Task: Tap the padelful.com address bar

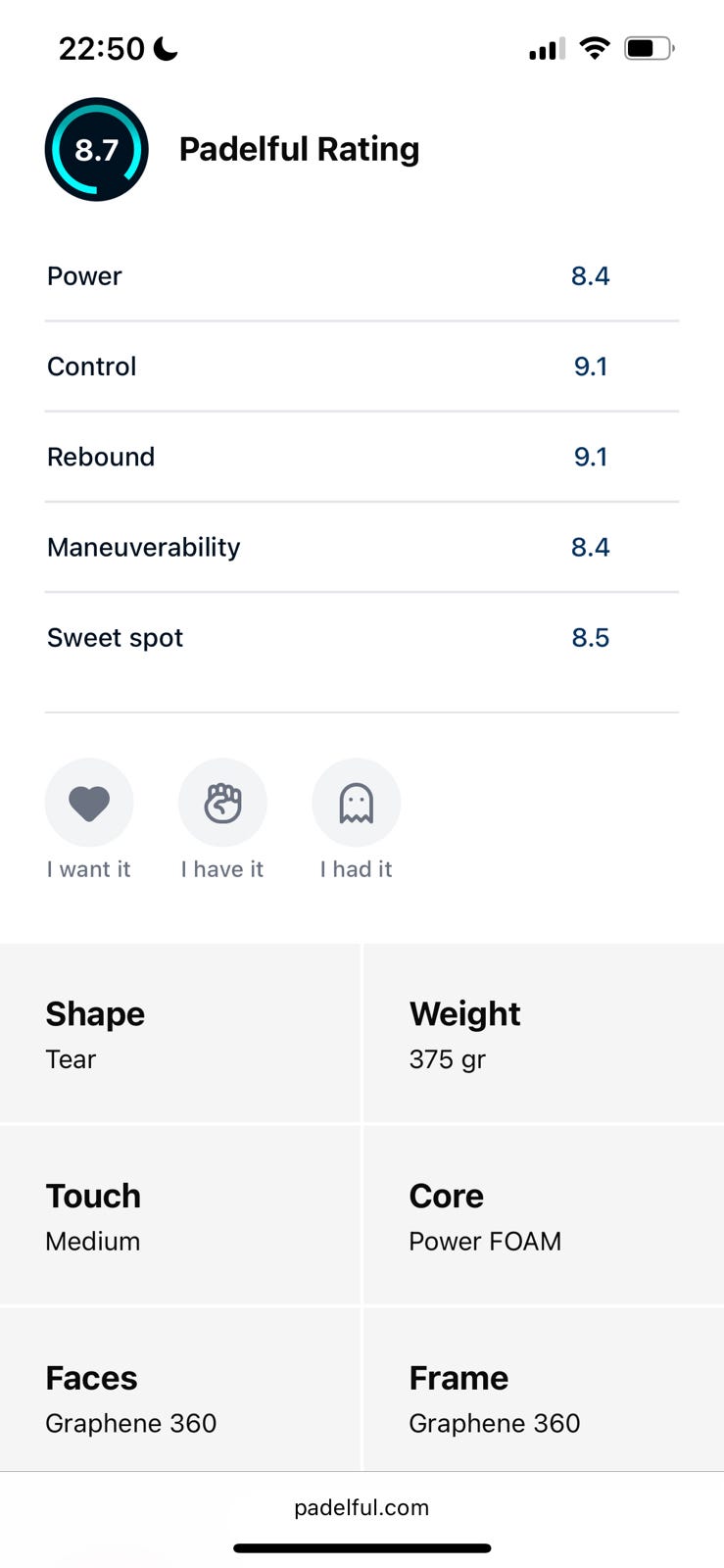Action: tap(362, 1507)
